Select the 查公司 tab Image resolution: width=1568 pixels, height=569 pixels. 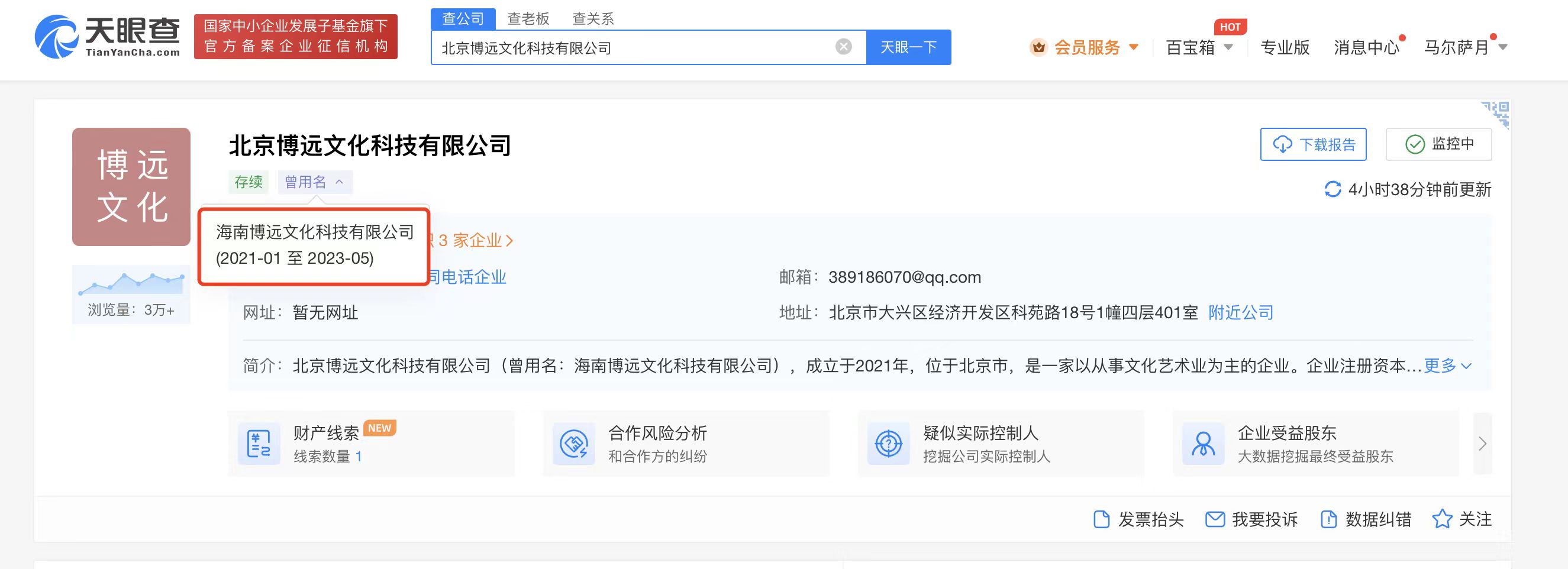pyautogui.click(x=463, y=19)
